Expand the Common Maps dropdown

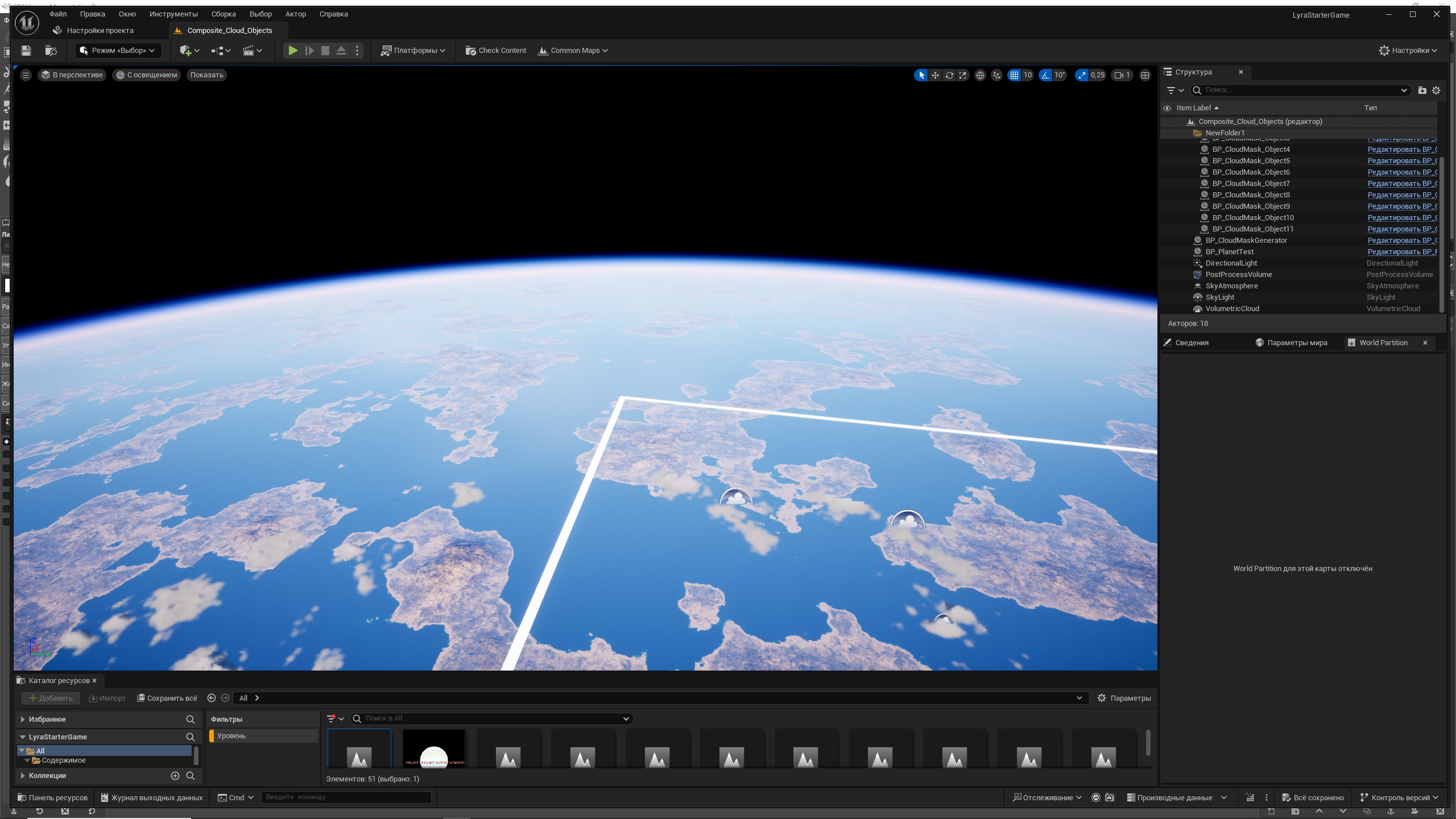pos(573,51)
